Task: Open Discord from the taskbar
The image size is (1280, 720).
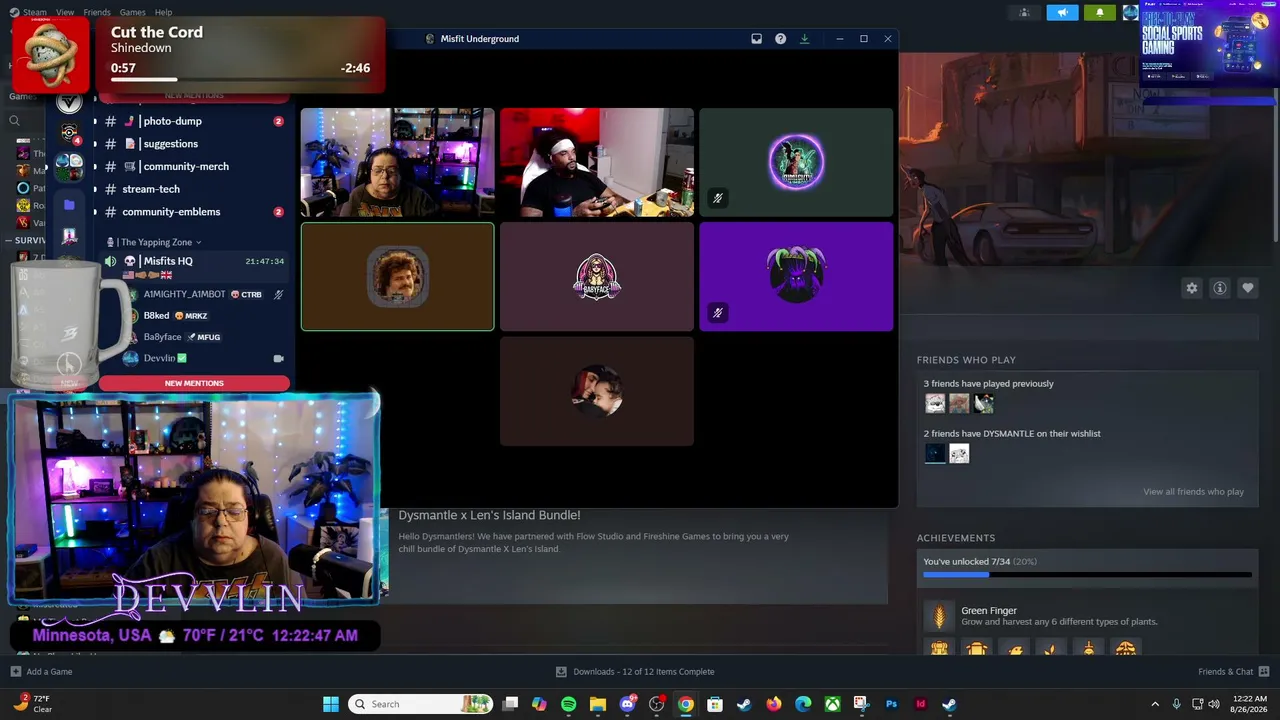Action: (627, 704)
